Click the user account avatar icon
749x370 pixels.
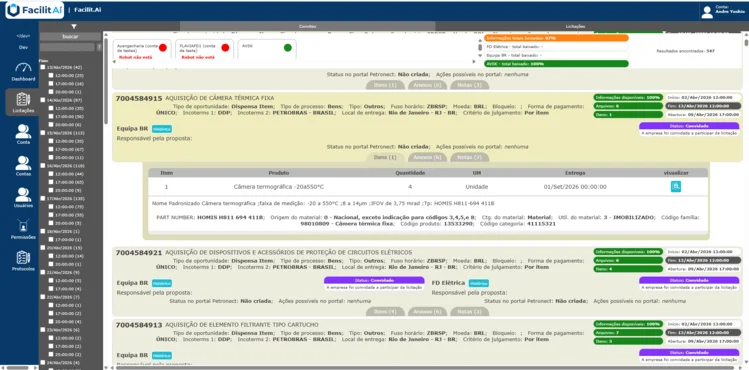707,12
